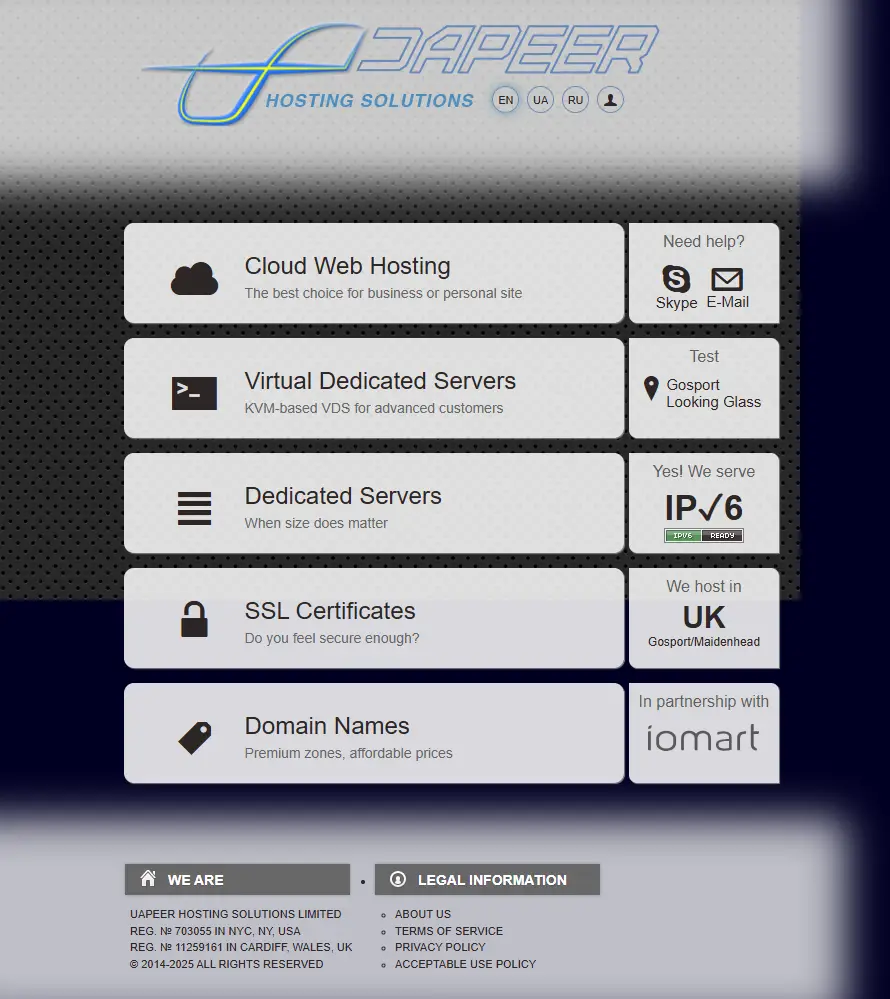Click 'The best choice for business or personal site'
890x999 pixels.
point(384,293)
